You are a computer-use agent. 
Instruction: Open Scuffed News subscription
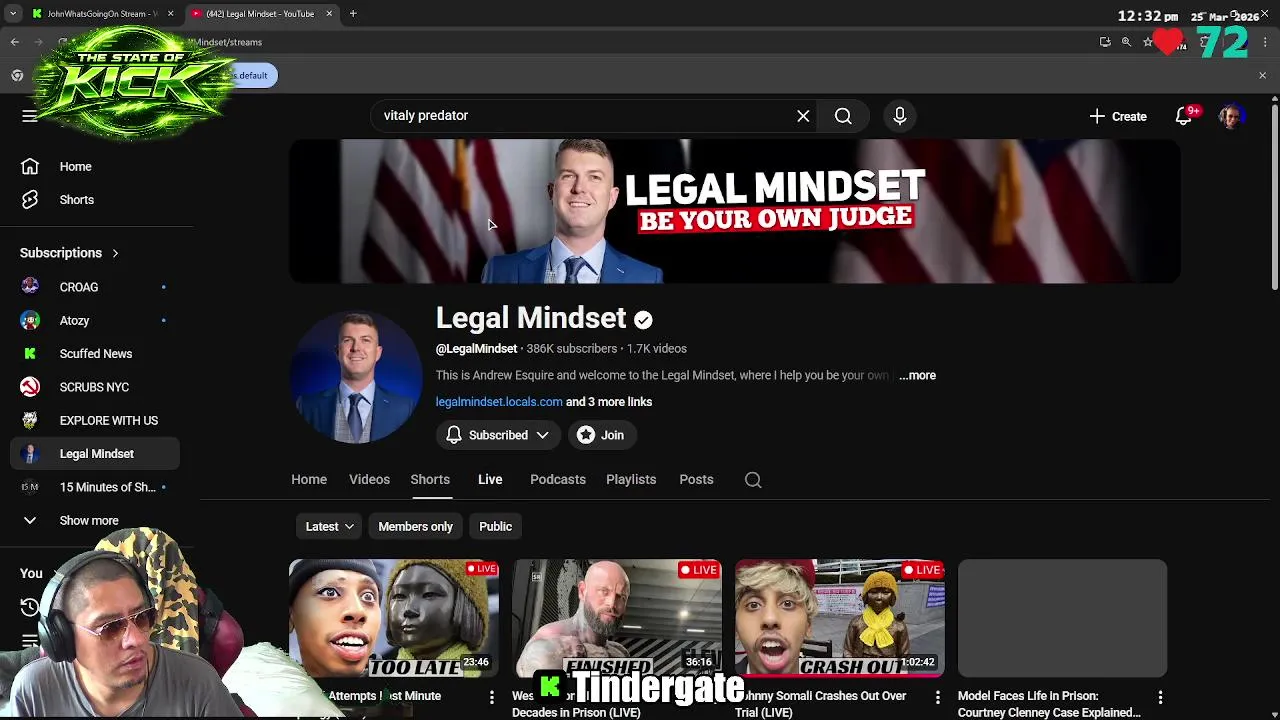[x=96, y=354]
